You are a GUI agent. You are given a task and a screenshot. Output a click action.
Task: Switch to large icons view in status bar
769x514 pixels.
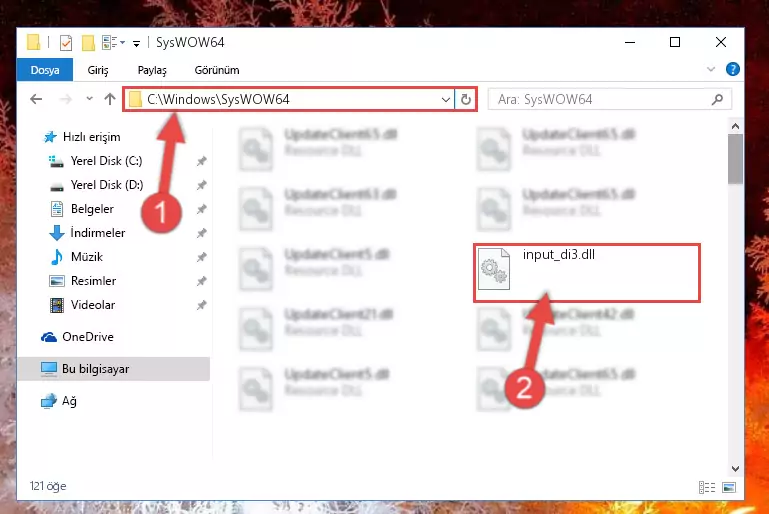(729, 487)
